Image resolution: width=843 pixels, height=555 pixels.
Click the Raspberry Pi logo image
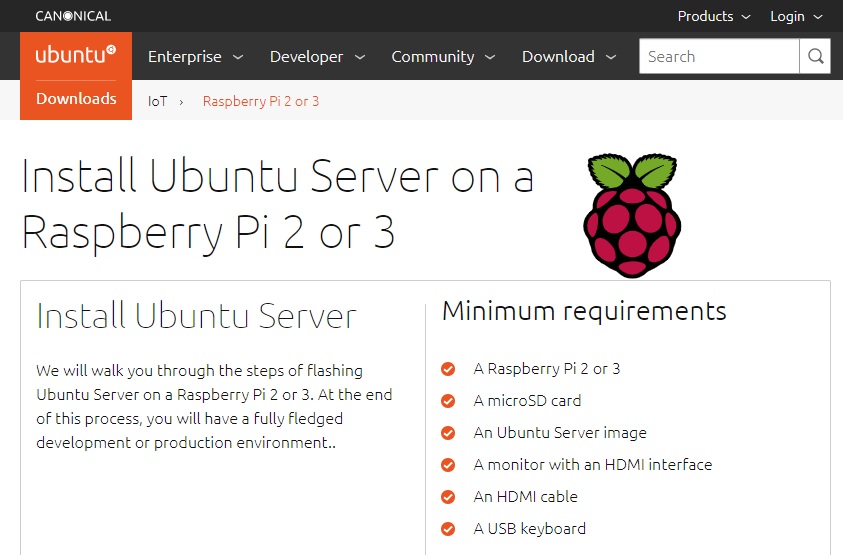pos(632,215)
